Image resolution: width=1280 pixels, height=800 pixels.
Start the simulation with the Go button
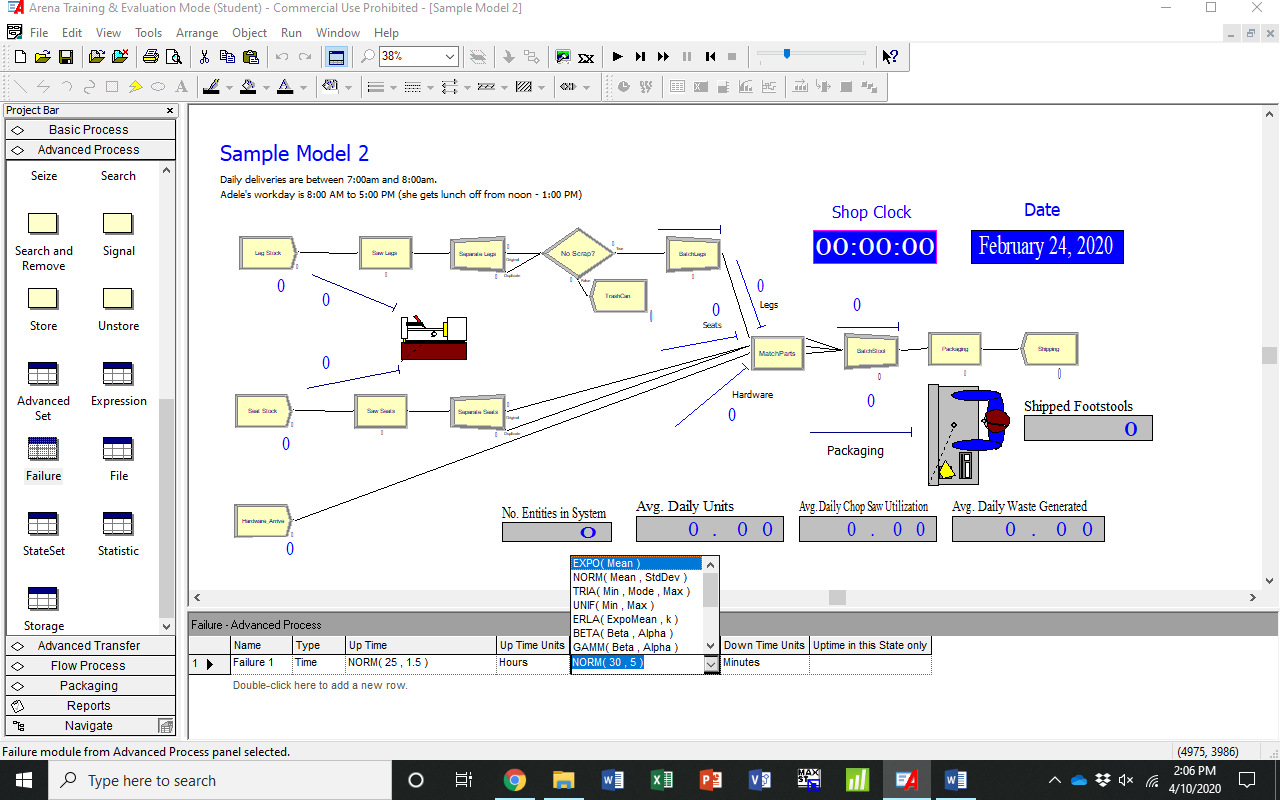point(617,57)
